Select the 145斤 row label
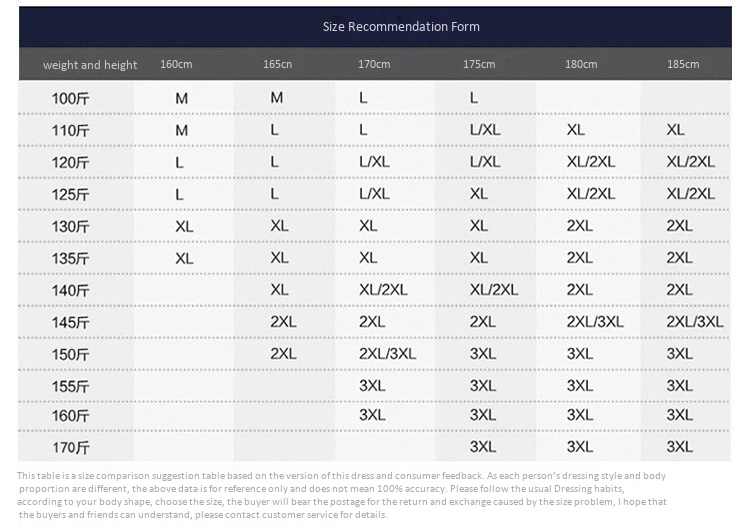This screenshot has width=750, height=531. click(70, 322)
